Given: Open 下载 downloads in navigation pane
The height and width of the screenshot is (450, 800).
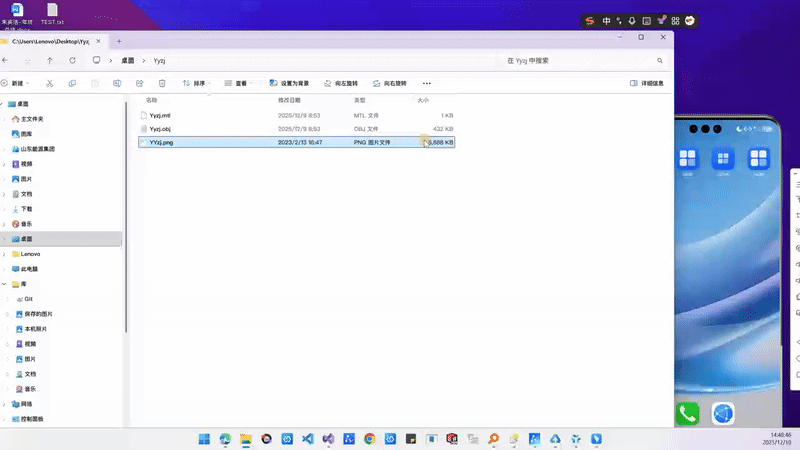Looking at the screenshot, I should point(21,209).
